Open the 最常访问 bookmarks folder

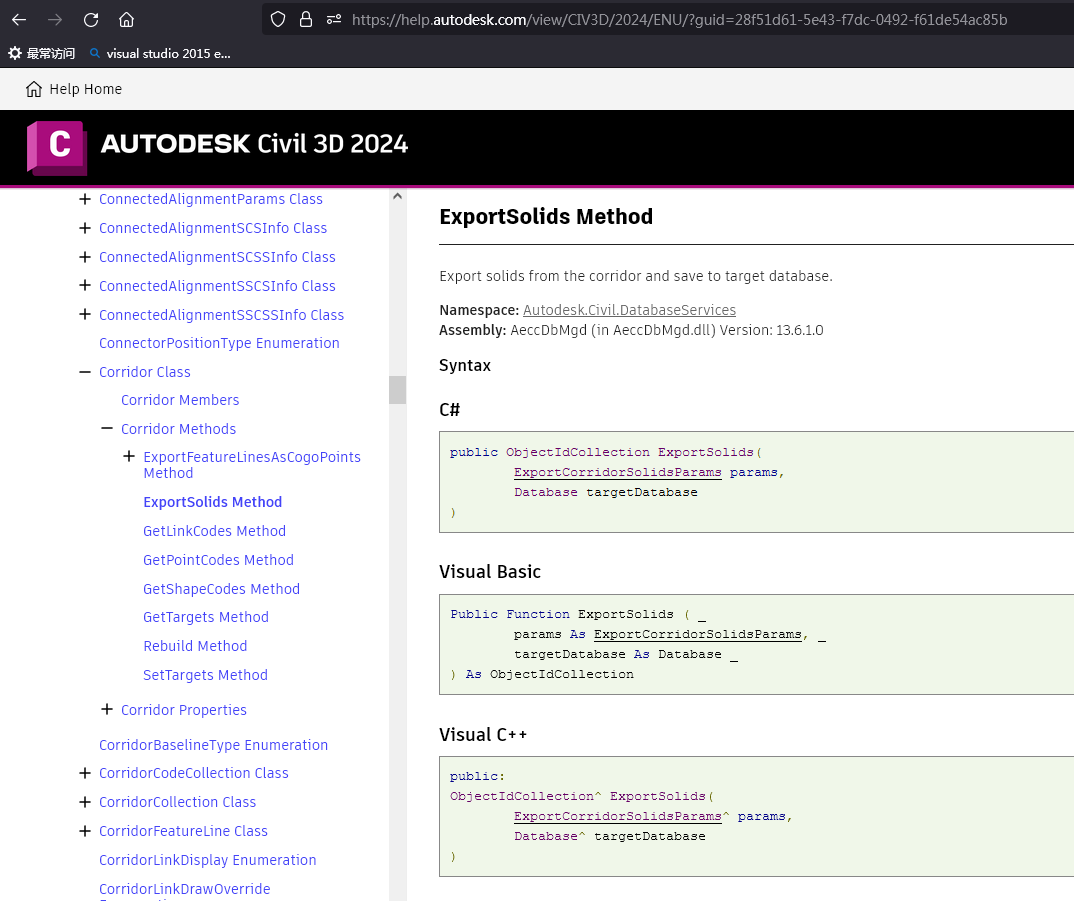point(41,53)
